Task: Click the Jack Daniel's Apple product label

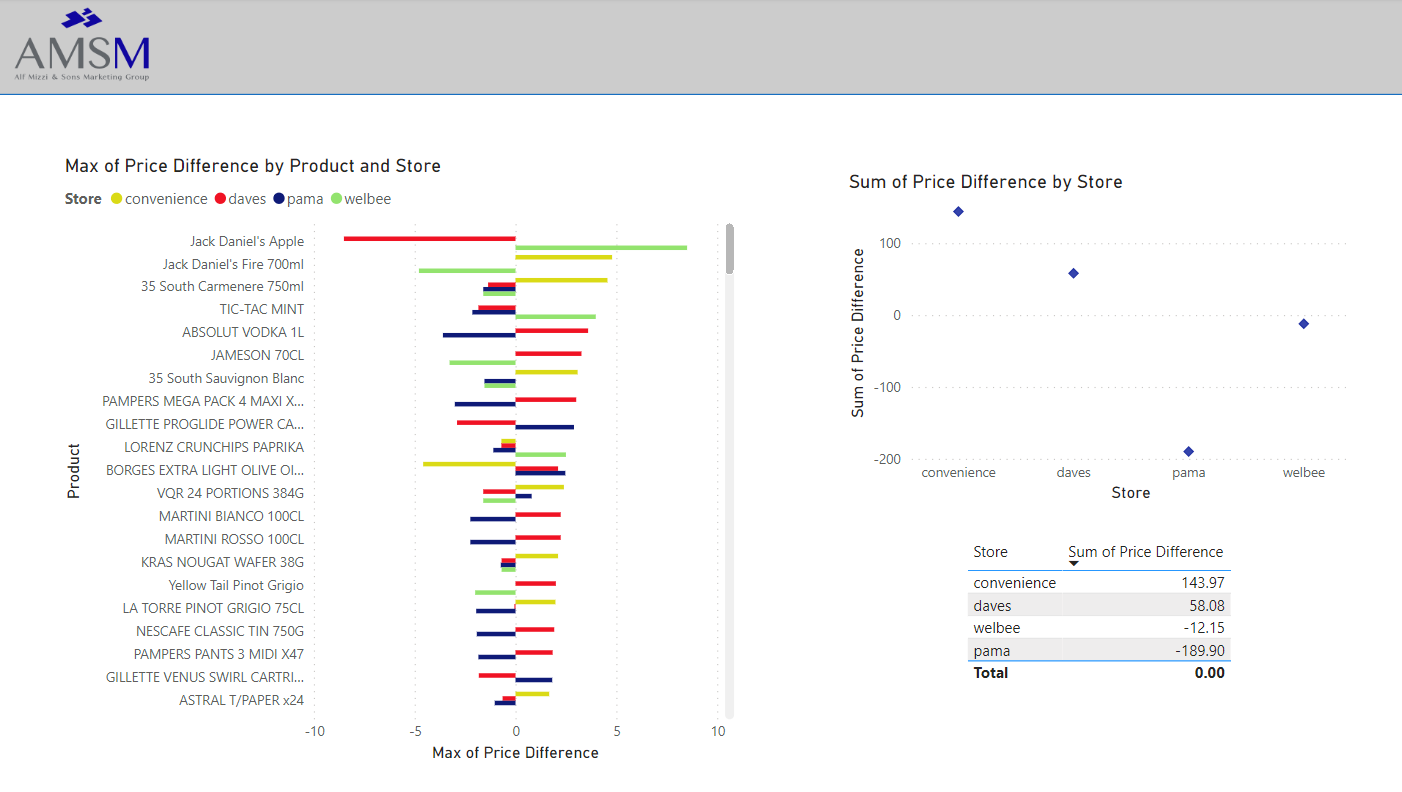Action: 247,241
